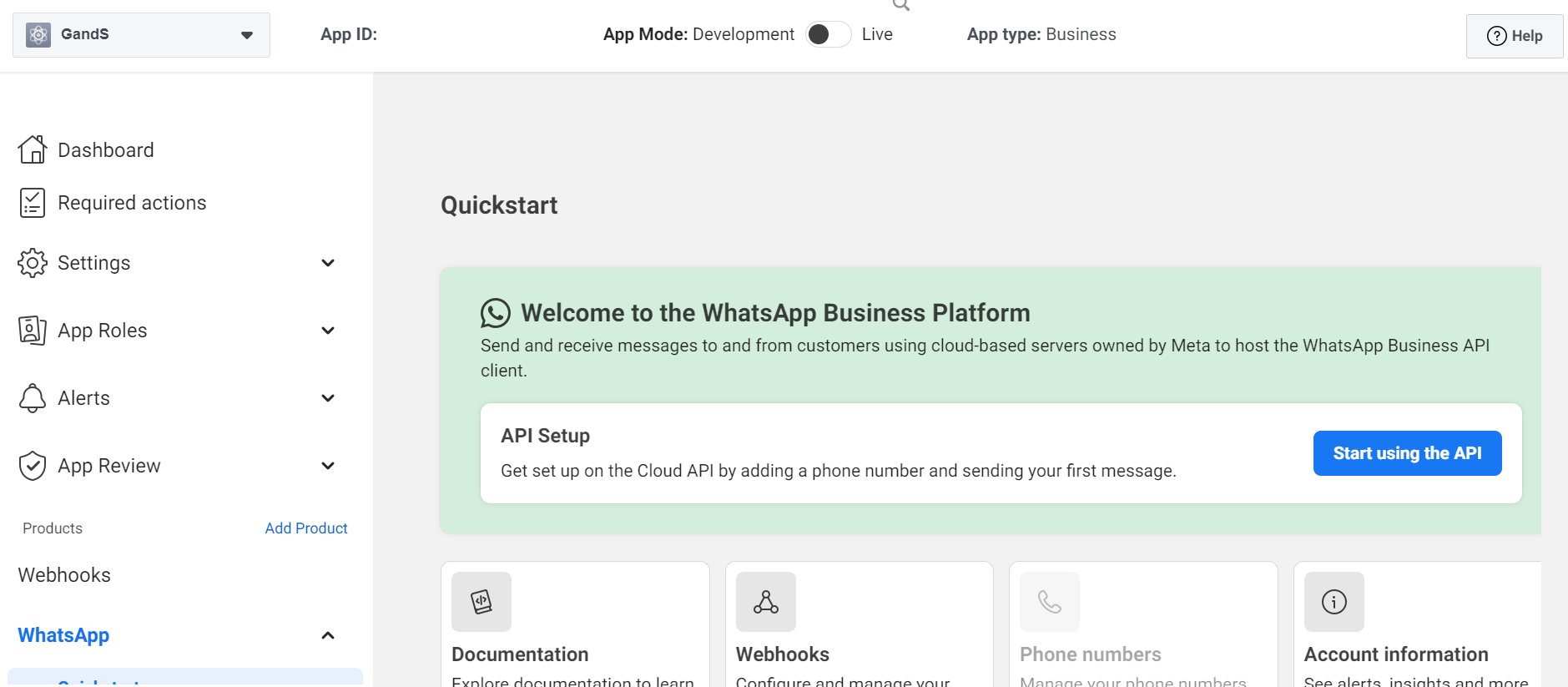Select App Roles menu item
This screenshot has width=1568, height=687.
click(103, 331)
